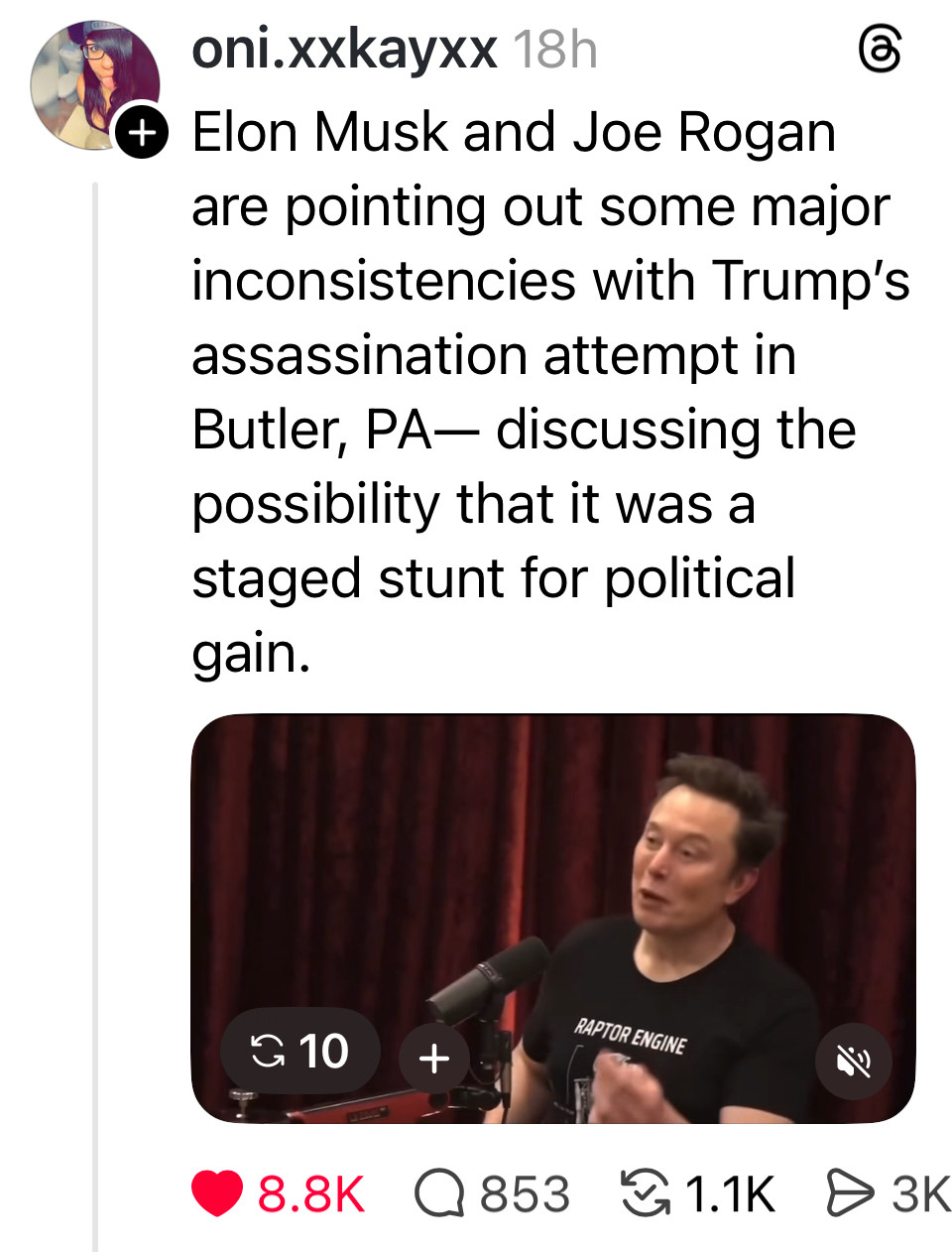Tap the red heart like icon
The width and height of the screenshot is (952, 1252).
point(216,1193)
